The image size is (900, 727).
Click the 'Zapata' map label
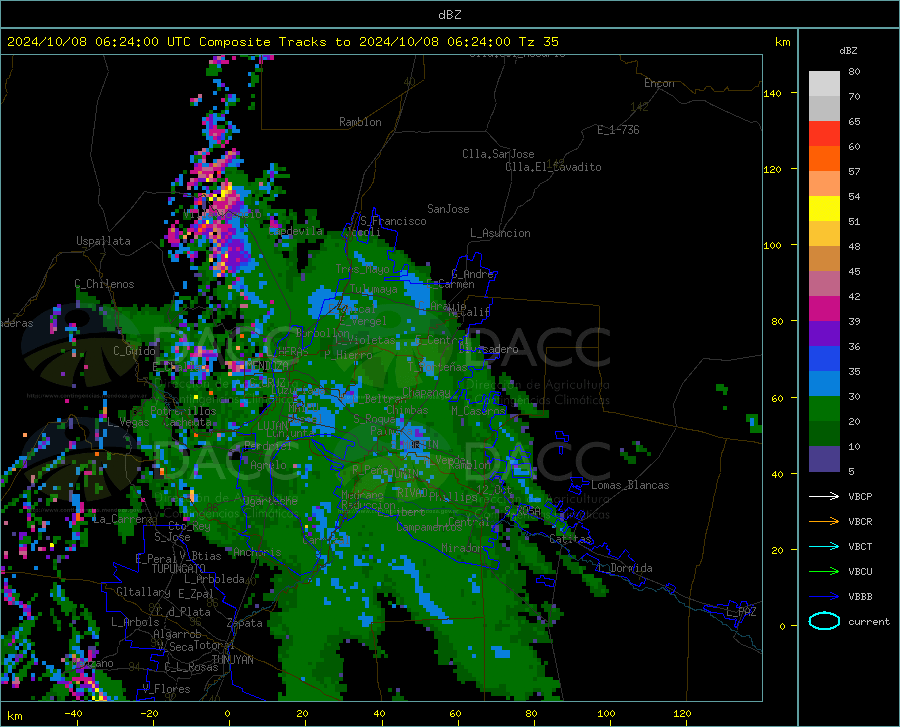245,623
